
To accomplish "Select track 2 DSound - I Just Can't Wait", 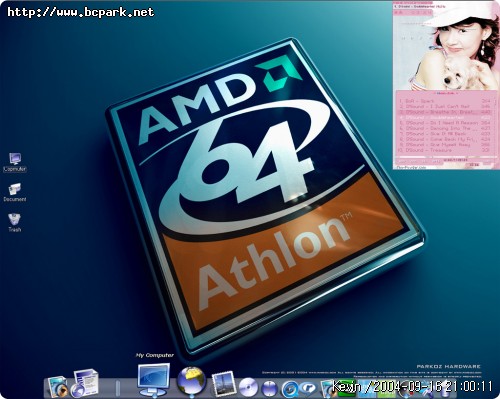I will point(445,106).
